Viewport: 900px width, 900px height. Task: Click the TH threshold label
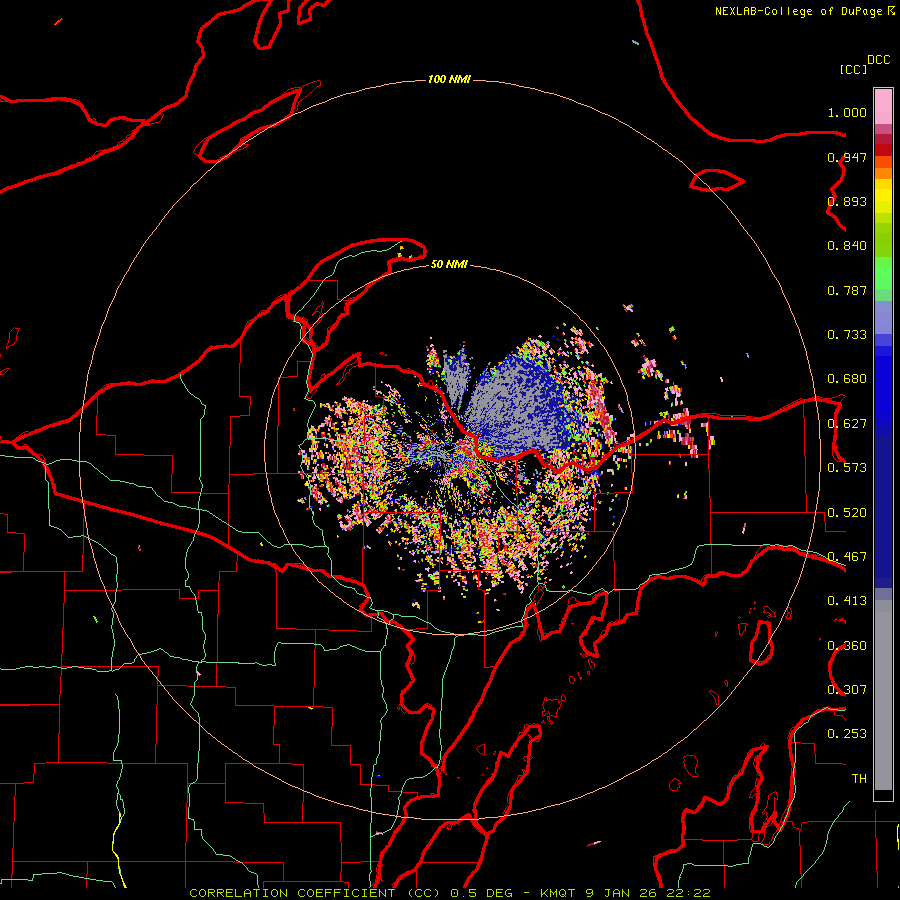click(859, 779)
